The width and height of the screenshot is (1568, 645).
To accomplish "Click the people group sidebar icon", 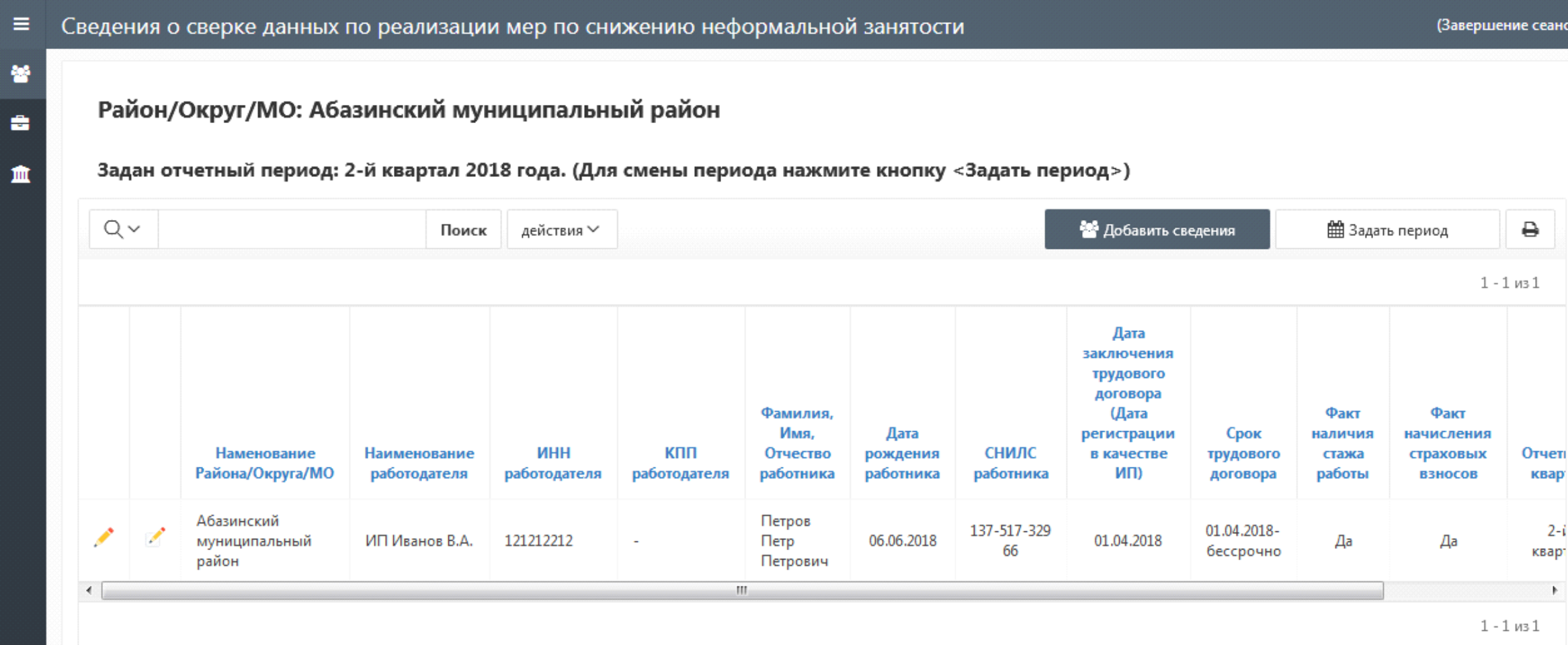I will pyautogui.click(x=22, y=74).
